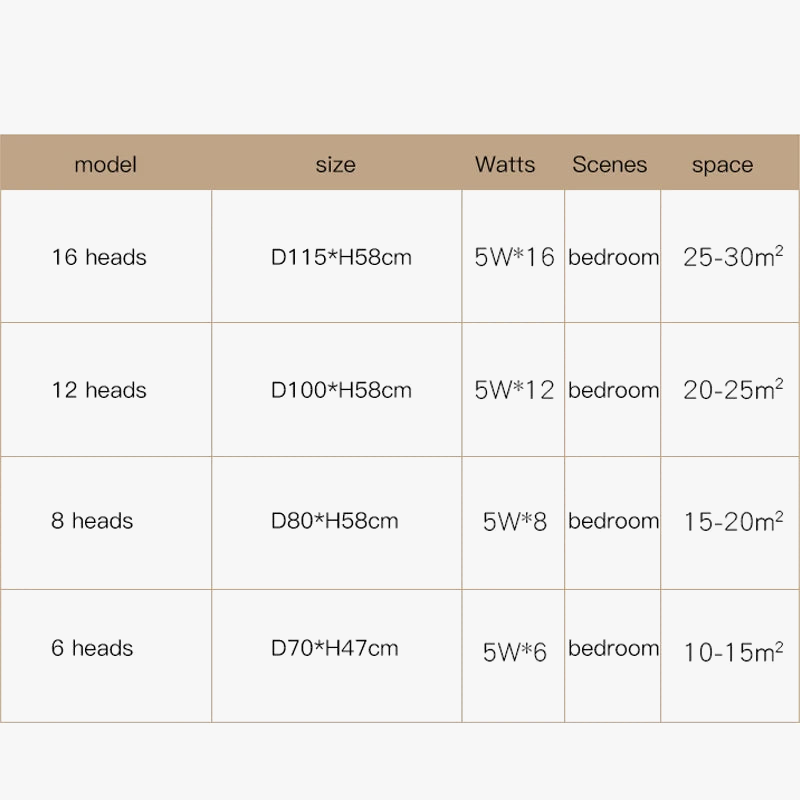This screenshot has height=800, width=800.
Task: Click the "Scenes" column header
Action: click(610, 164)
